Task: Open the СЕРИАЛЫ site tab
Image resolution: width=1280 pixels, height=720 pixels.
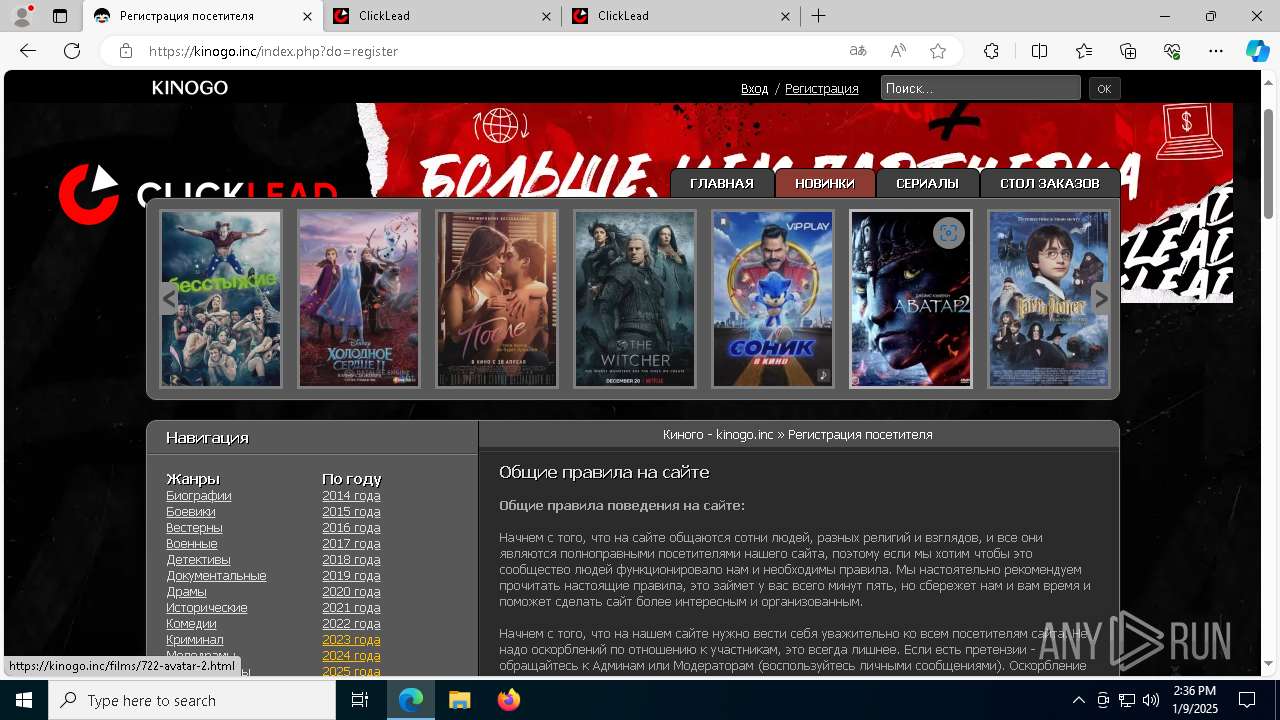Action: (927, 183)
